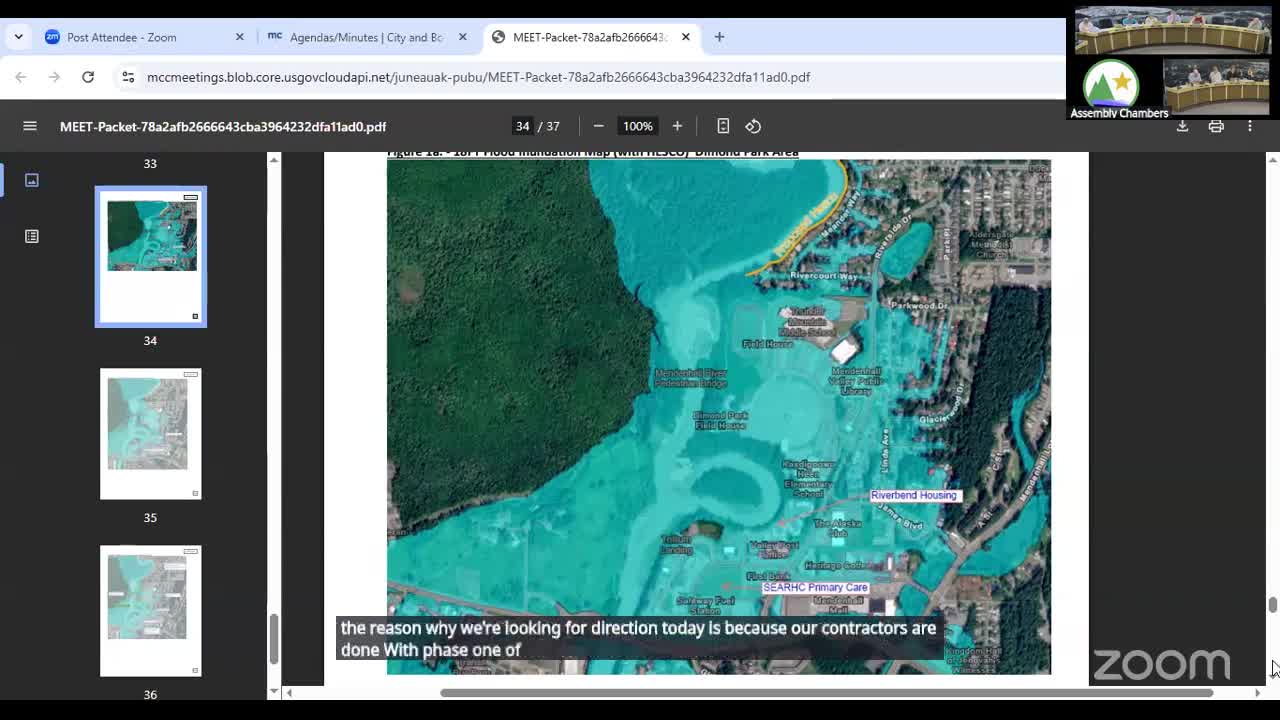Screen dimensions: 1280x720
Task: Click the SEARHC Primary Care map label
Action: click(x=815, y=587)
